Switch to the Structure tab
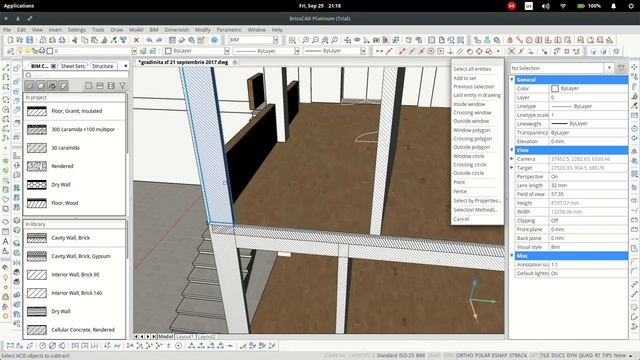Screen dimensions: 640x360 pyautogui.click(x=102, y=66)
